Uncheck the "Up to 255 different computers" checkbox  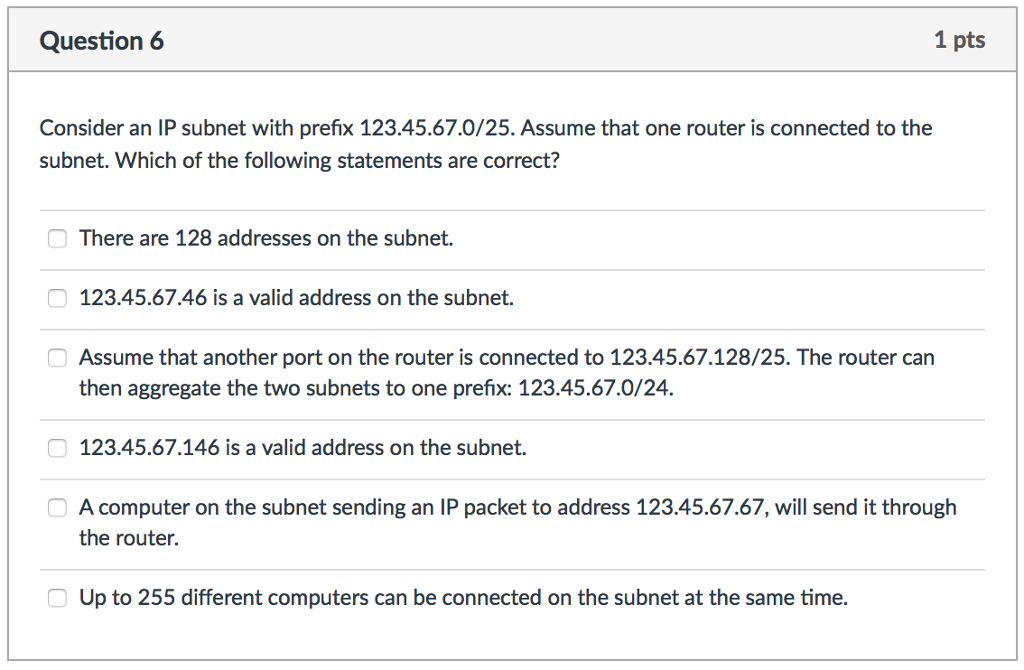57,597
